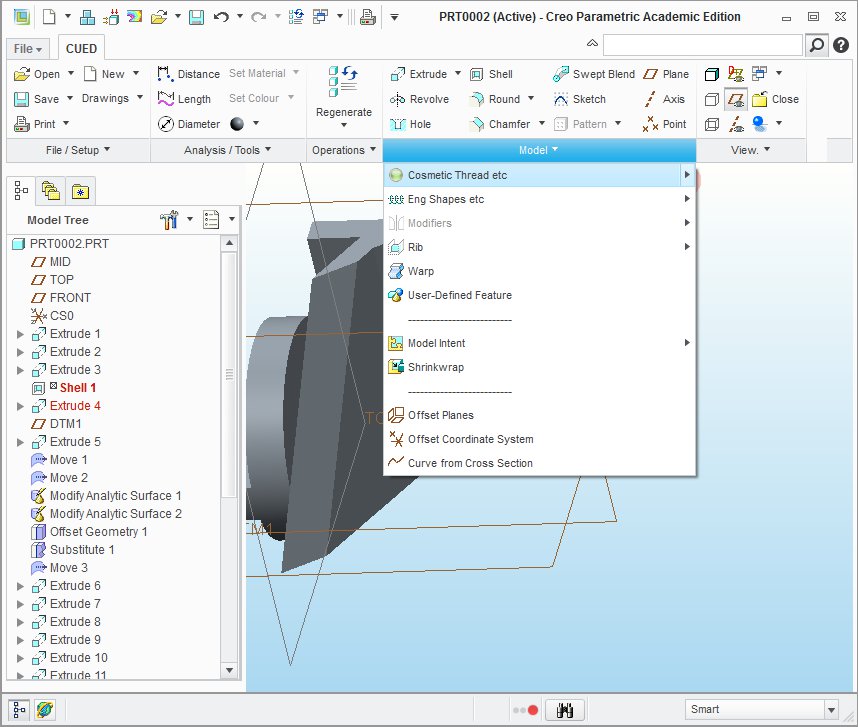
Task: Click the Undo arrow in quick access toolbar
Action: click(221, 18)
